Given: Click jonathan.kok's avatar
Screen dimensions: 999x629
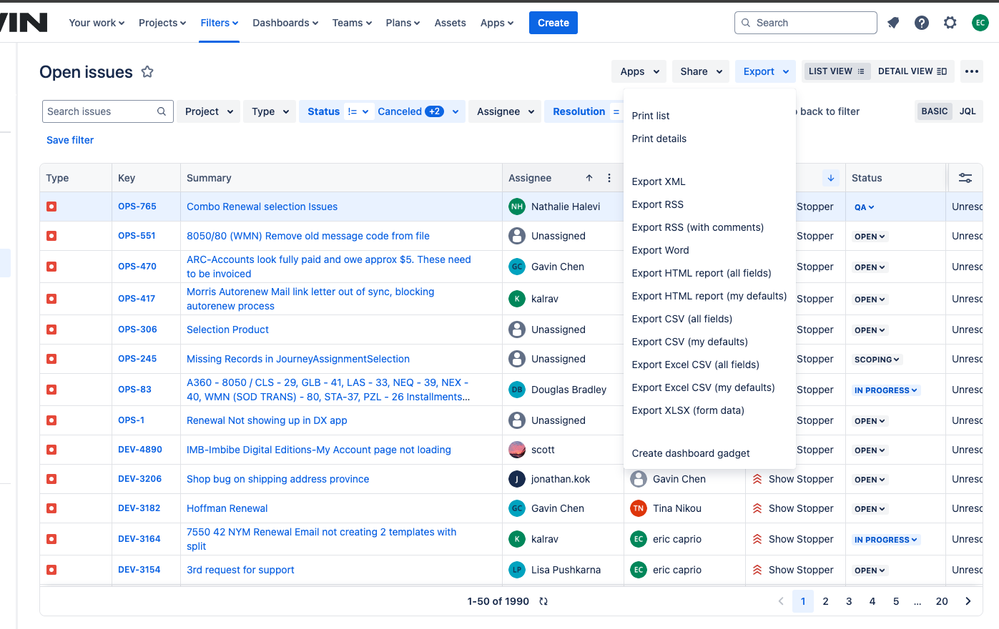Looking at the screenshot, I should 517,479.
